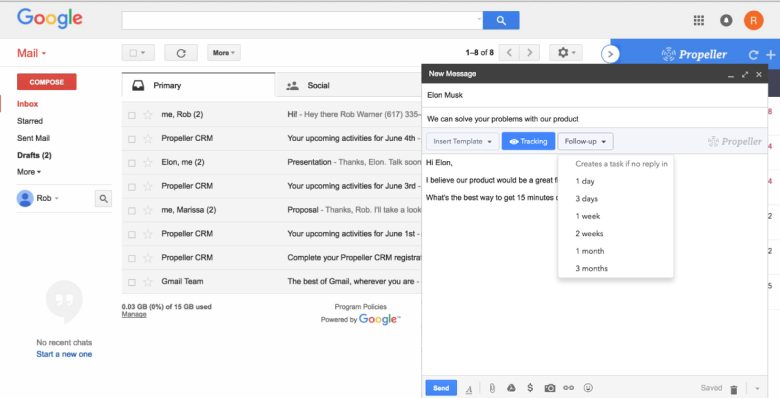Image resolution: width=780 pixels, height=398 pixels.
Task: Select the June 4th activities email checkbox
Action: (132, 139)
